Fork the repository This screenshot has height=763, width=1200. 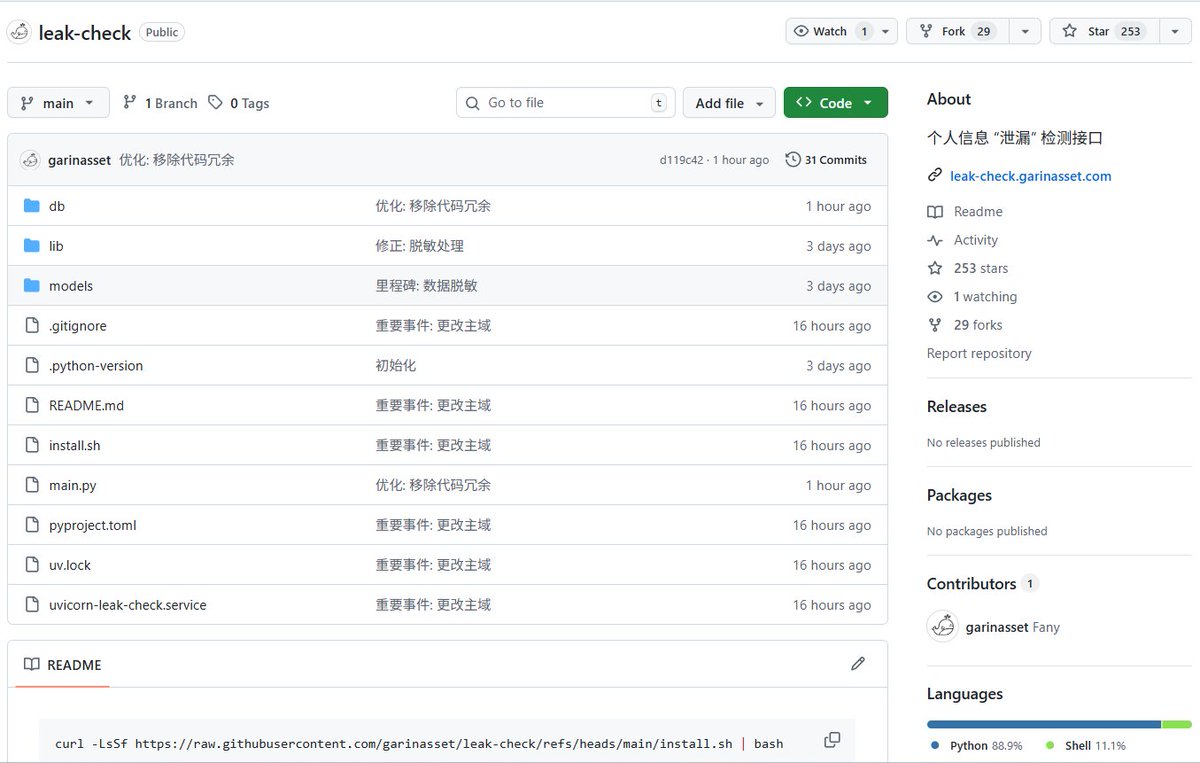pos(958,31)
